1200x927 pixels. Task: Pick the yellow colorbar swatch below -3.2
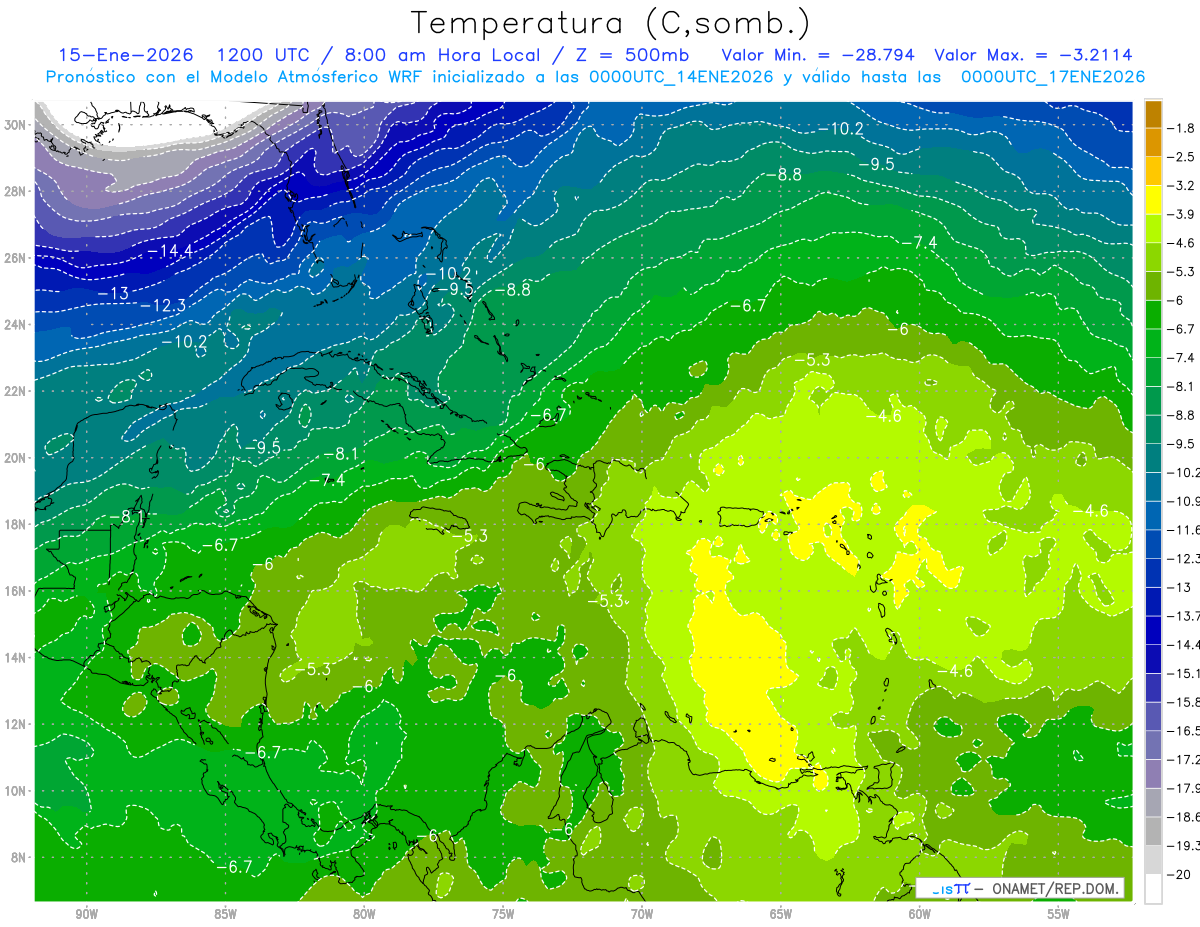(x=1153, y=200)
